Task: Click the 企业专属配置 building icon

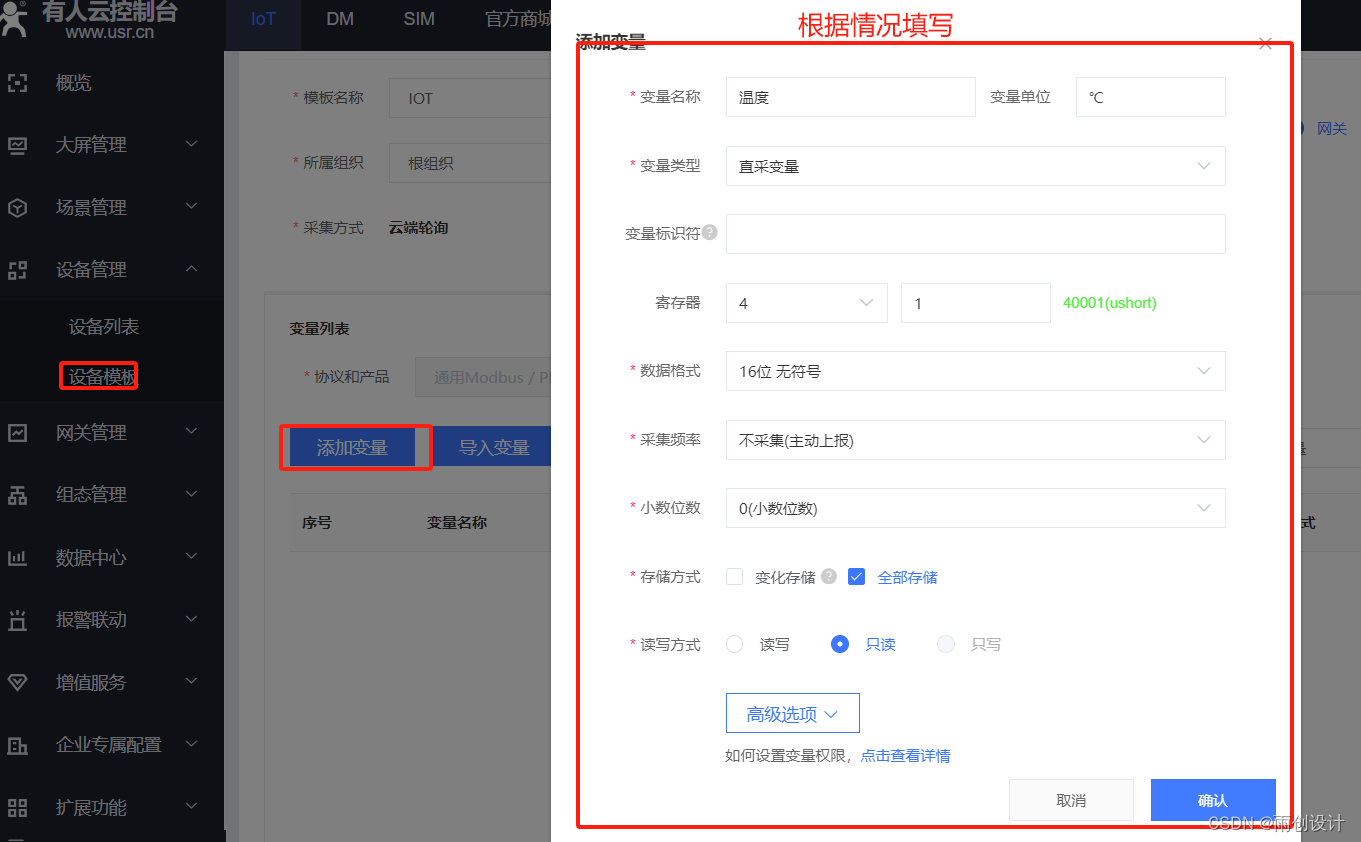Action: tap(17, 745)
